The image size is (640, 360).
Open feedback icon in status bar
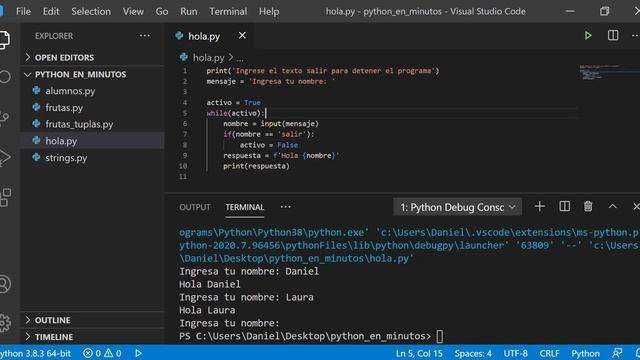click(617, 353)
